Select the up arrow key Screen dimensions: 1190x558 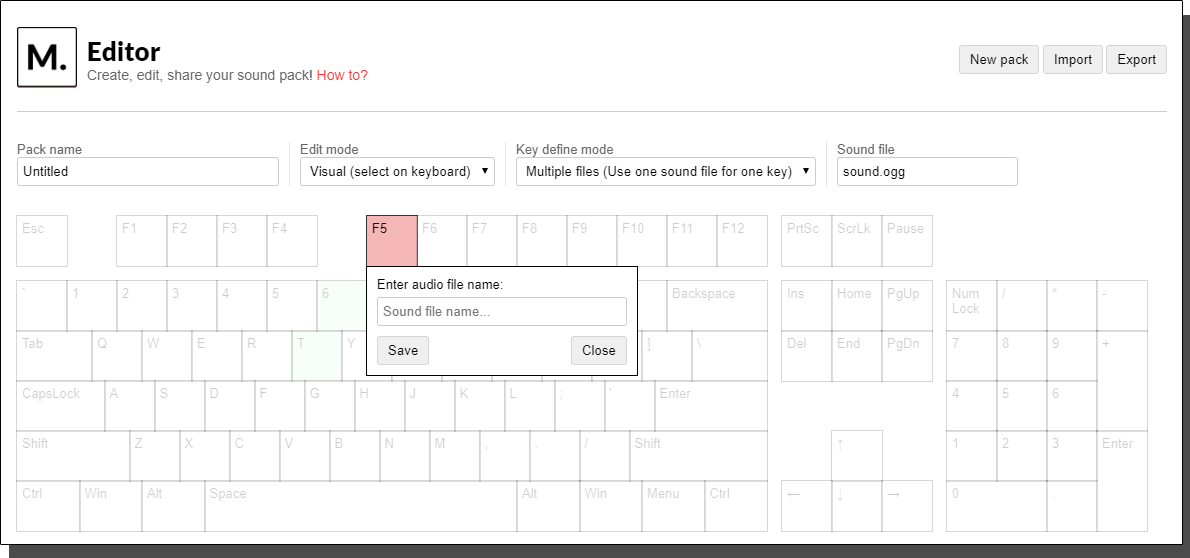click(857, 455)
